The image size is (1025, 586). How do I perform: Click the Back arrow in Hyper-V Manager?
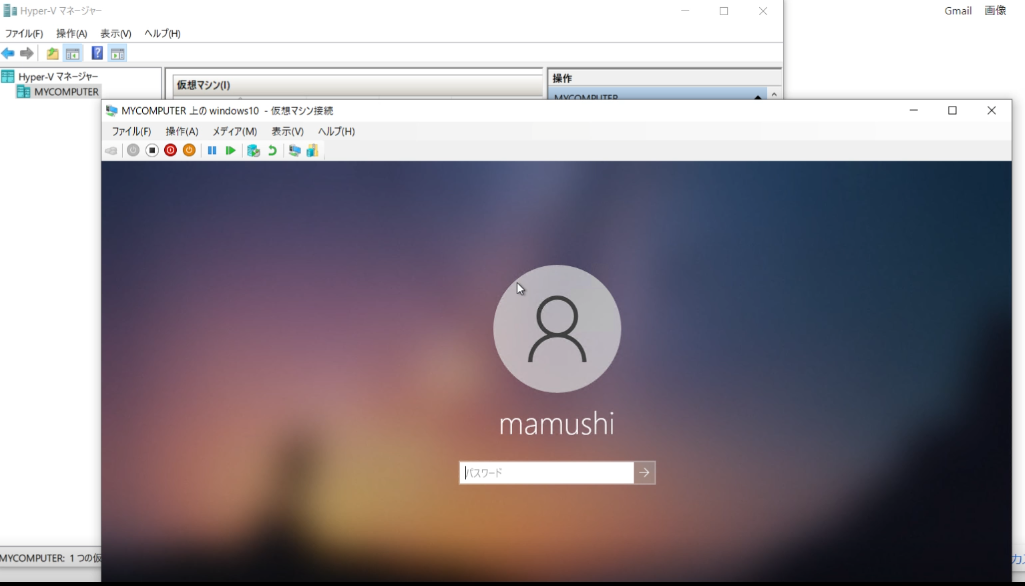pyautogui.click(x=8, y=53)
